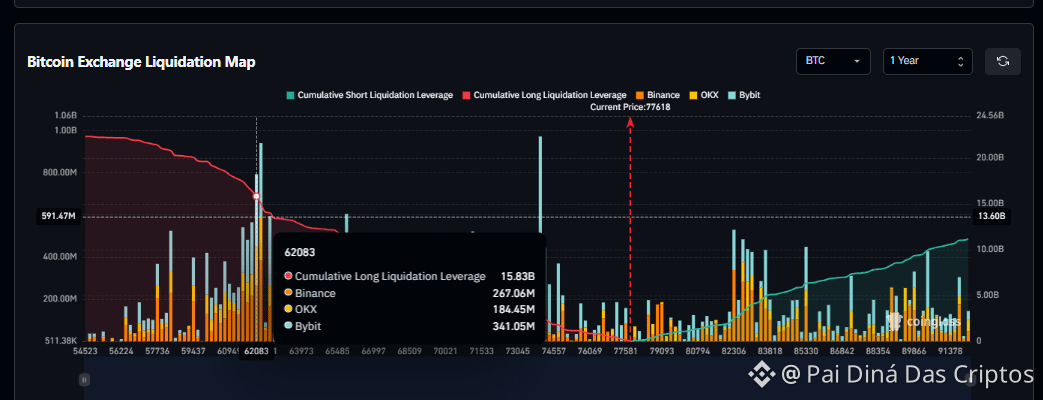Viewport: 1043px width, 400px height.
Task: Click the 591.47M left axis marker label
Action: click(x=59, y=217)
